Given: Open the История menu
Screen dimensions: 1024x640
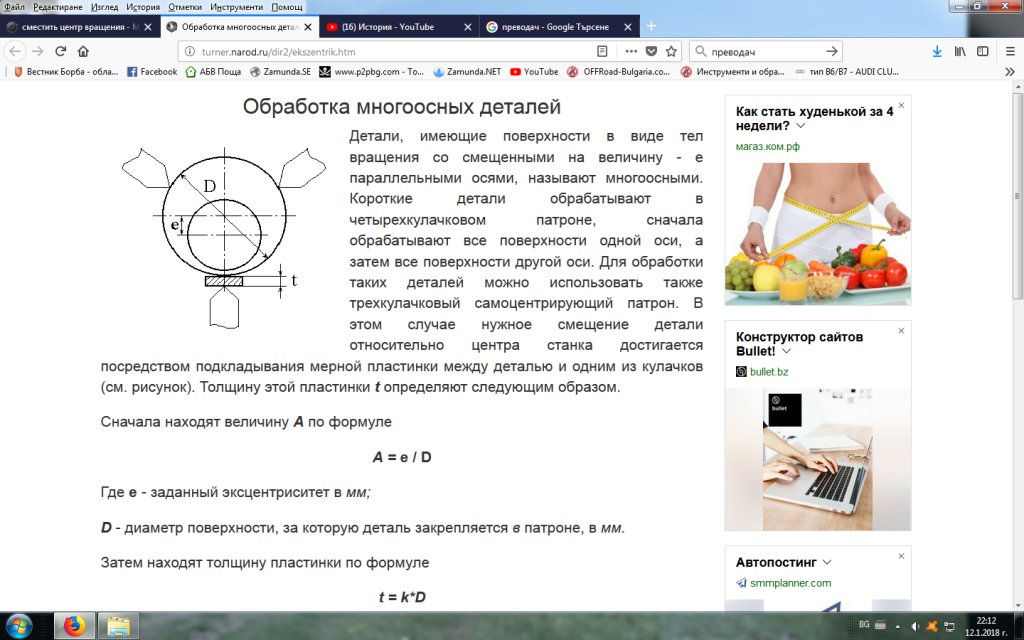Looking at the screenshot, I should click(x=142, y=7).
